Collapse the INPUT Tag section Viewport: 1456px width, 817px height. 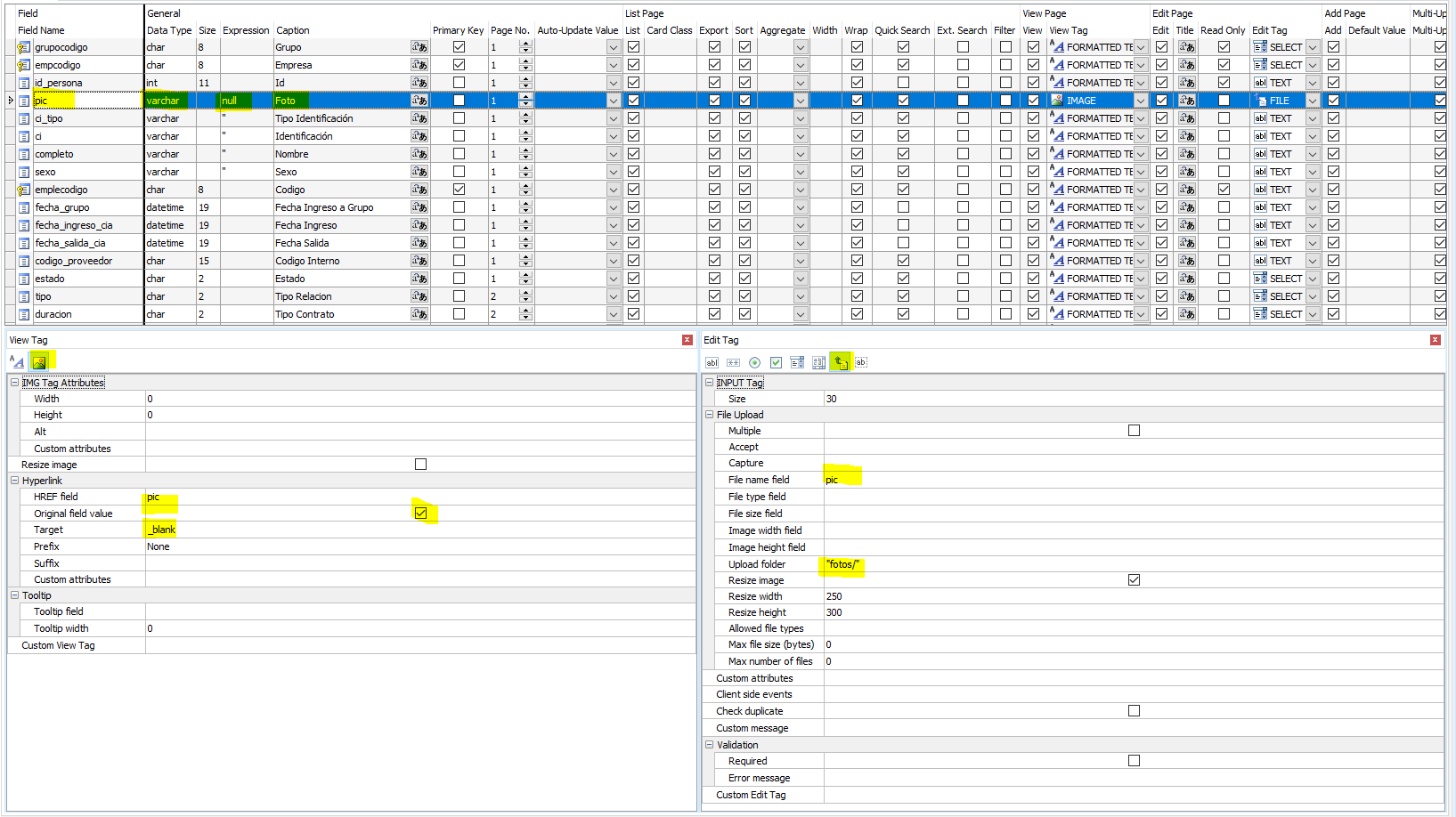pos(709,383)
